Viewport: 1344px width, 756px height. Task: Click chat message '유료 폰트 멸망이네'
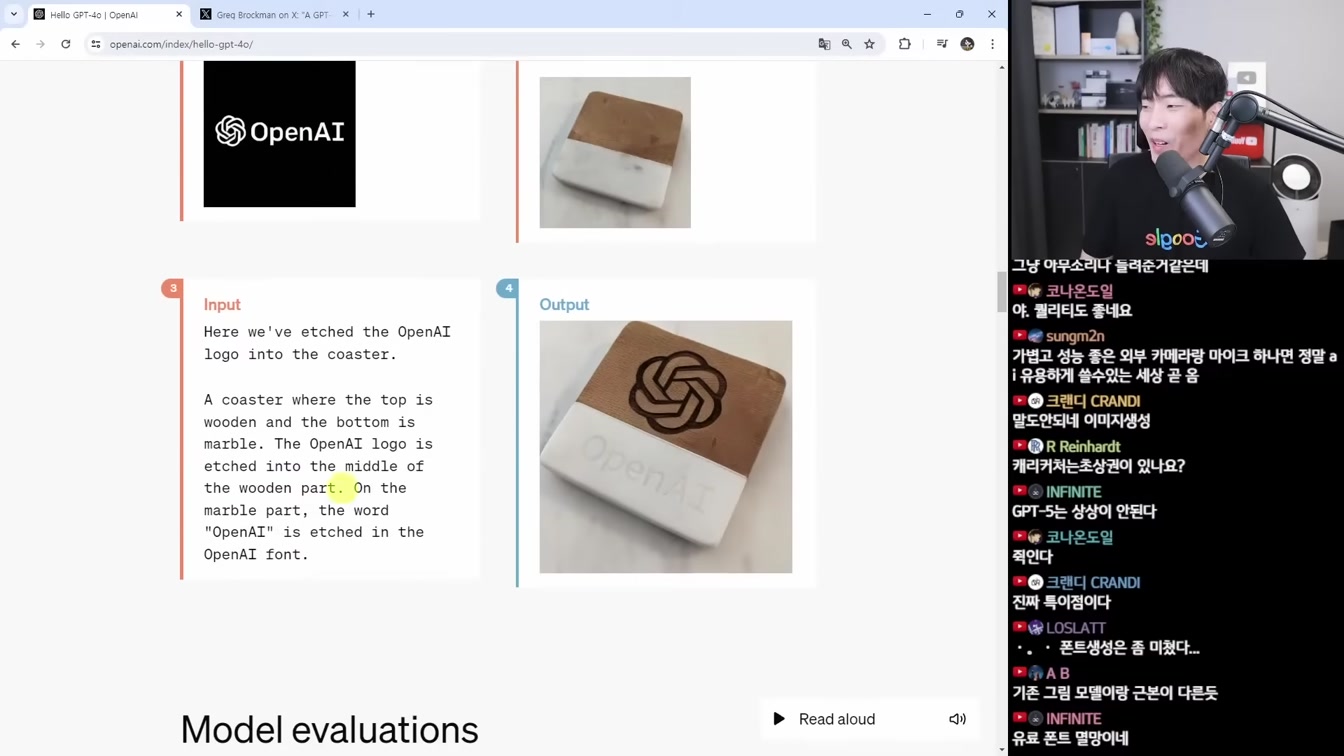tap(1070, 739)
